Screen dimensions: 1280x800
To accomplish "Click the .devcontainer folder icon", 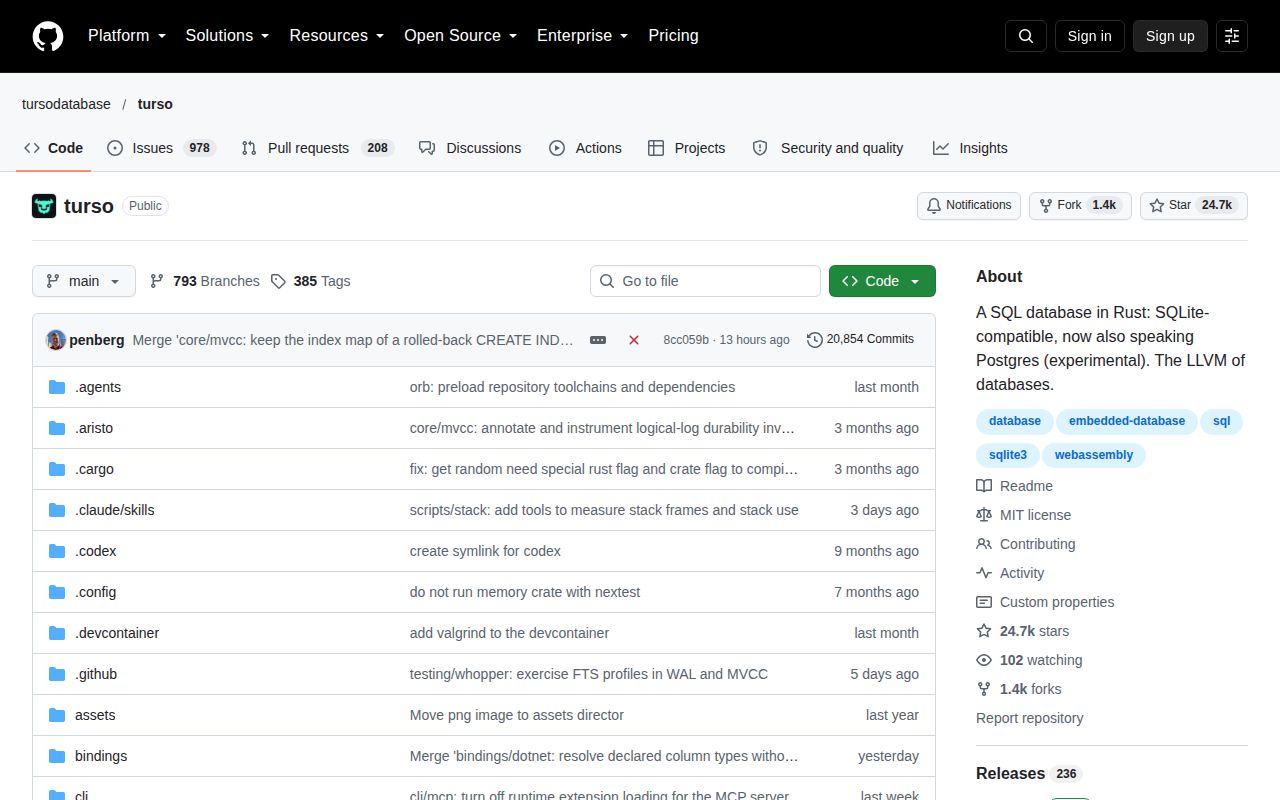I will tap(57, 633).
